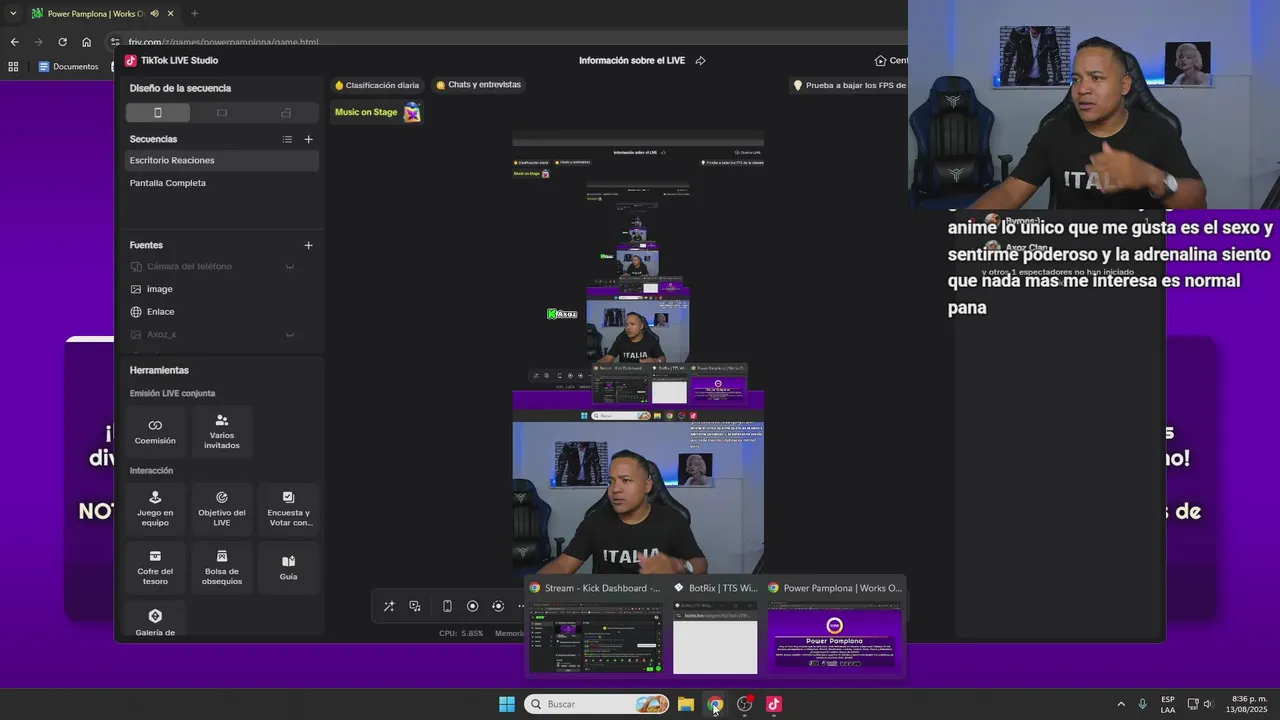Open File Explorer from the taskbar
This screenshot has width=1280, height=720.
pyautogui.click(x=685, y=704)
